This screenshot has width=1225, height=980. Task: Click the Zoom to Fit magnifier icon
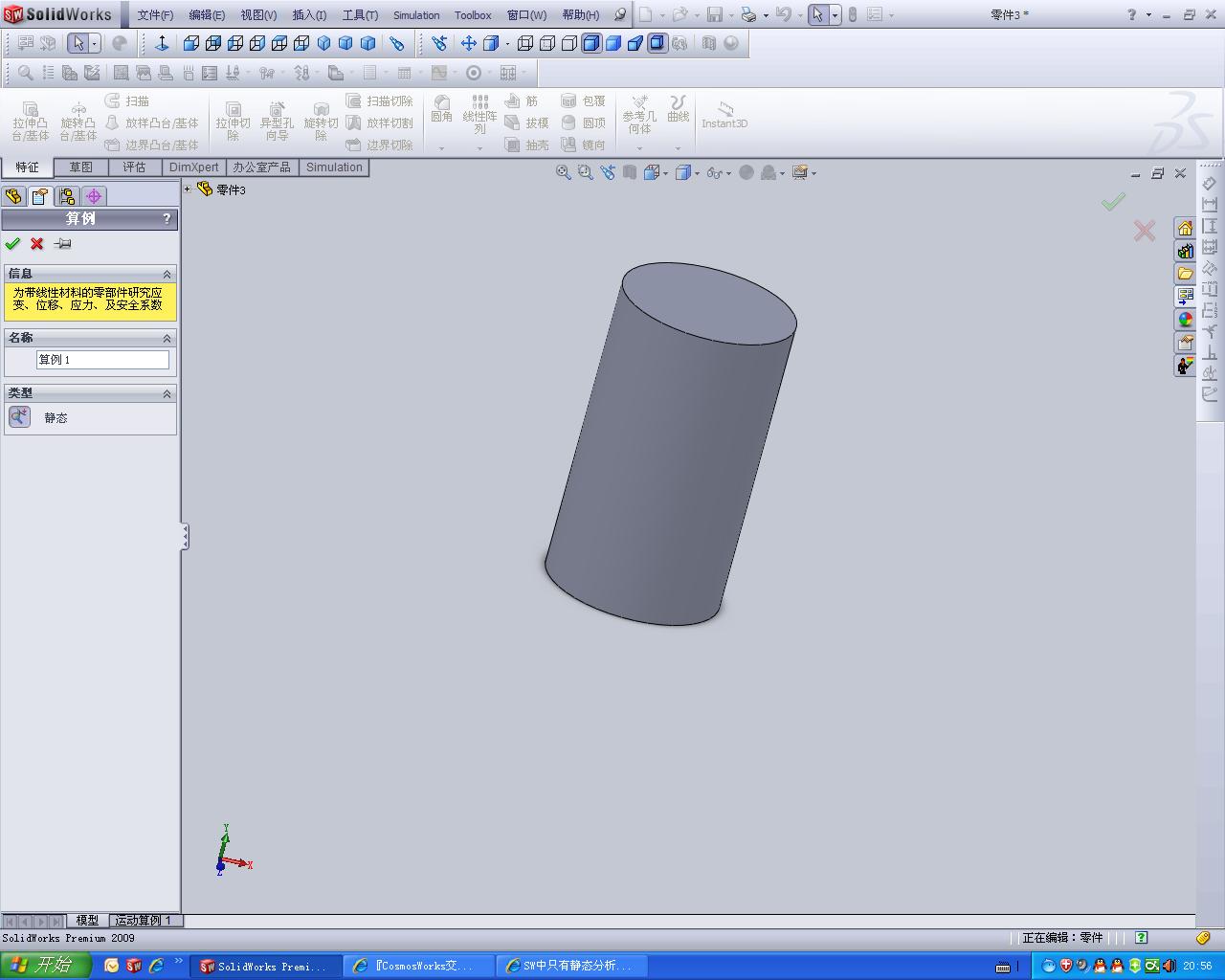(563, 172)
